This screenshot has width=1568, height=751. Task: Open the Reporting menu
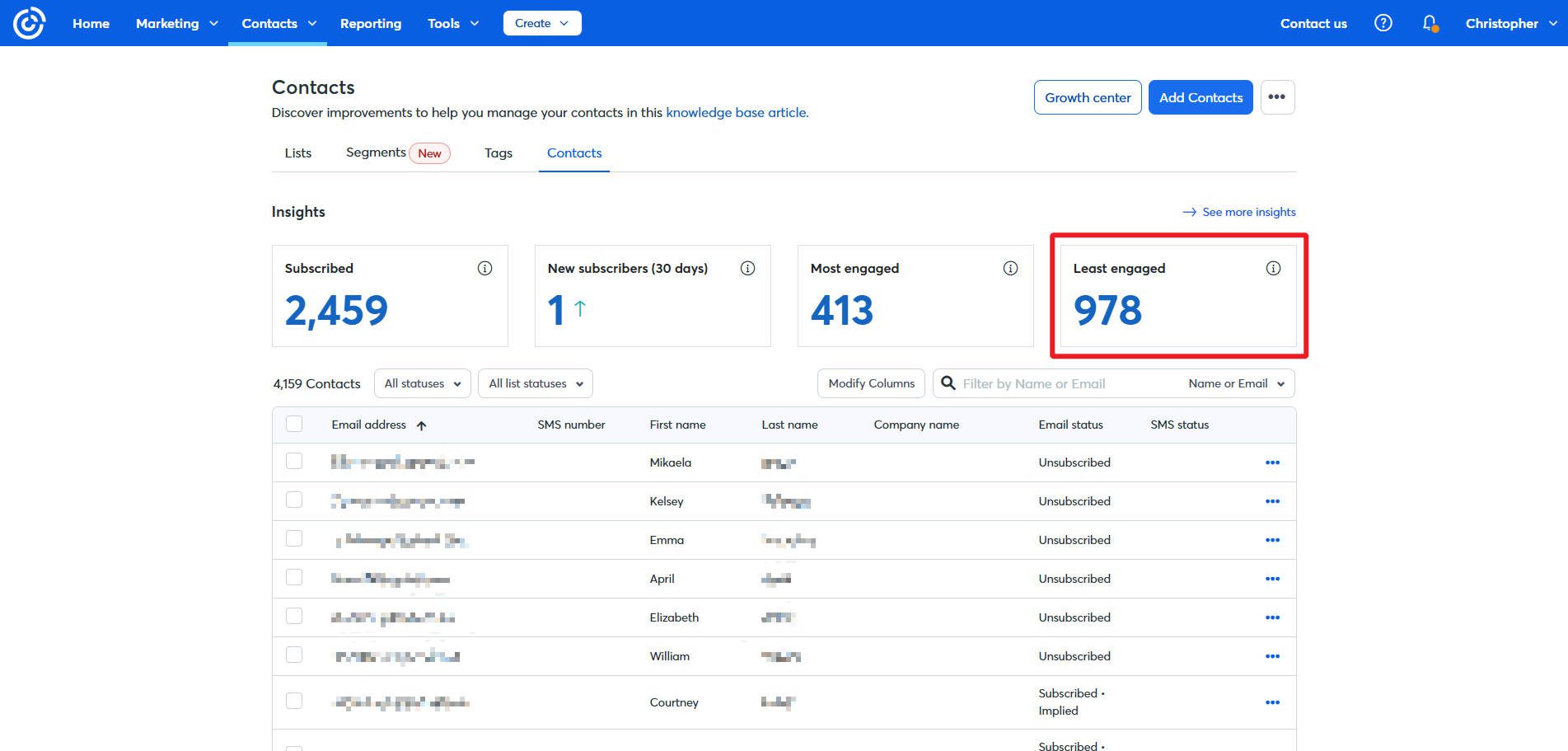click(x=371, y=23)
